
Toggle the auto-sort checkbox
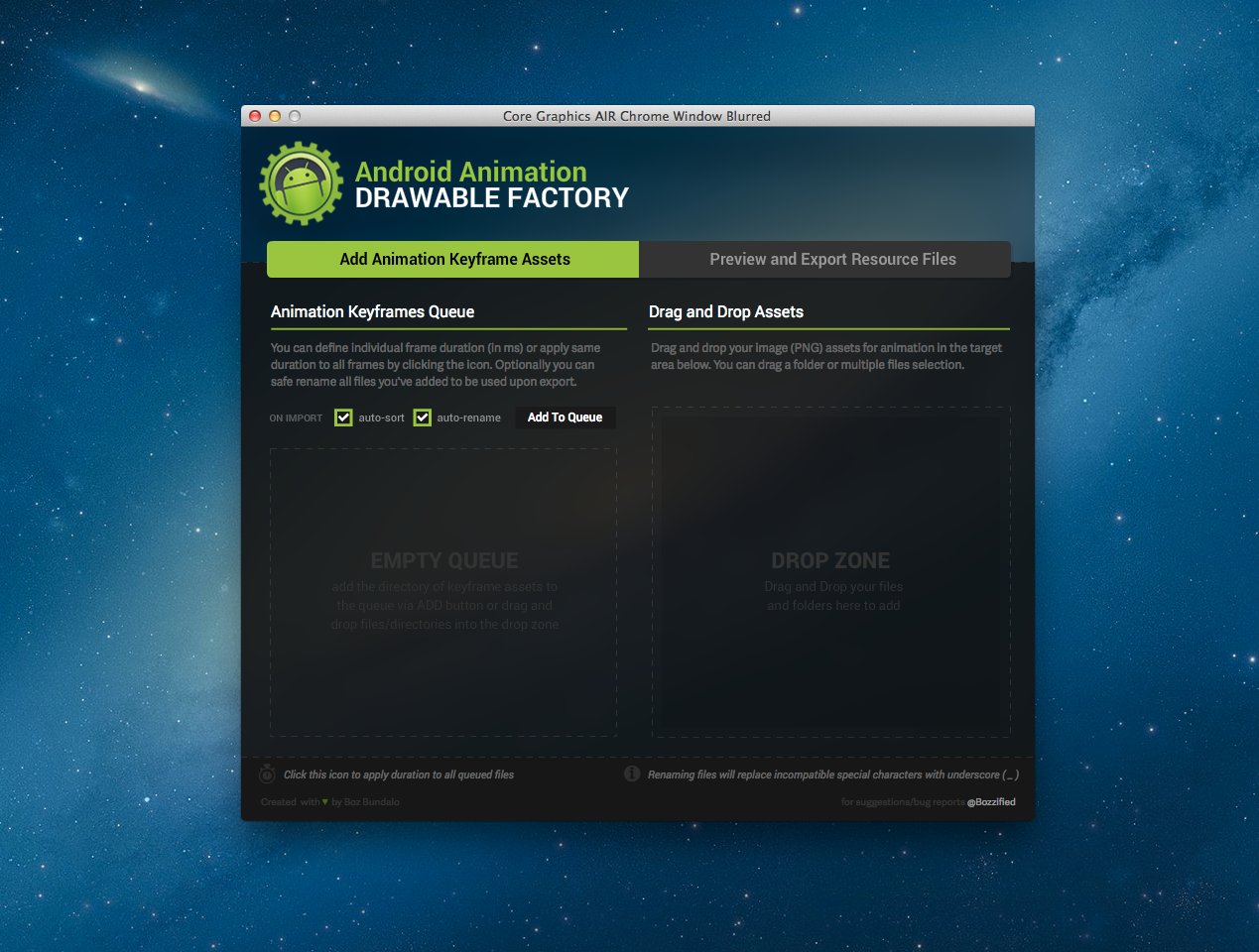click(343, 417)
